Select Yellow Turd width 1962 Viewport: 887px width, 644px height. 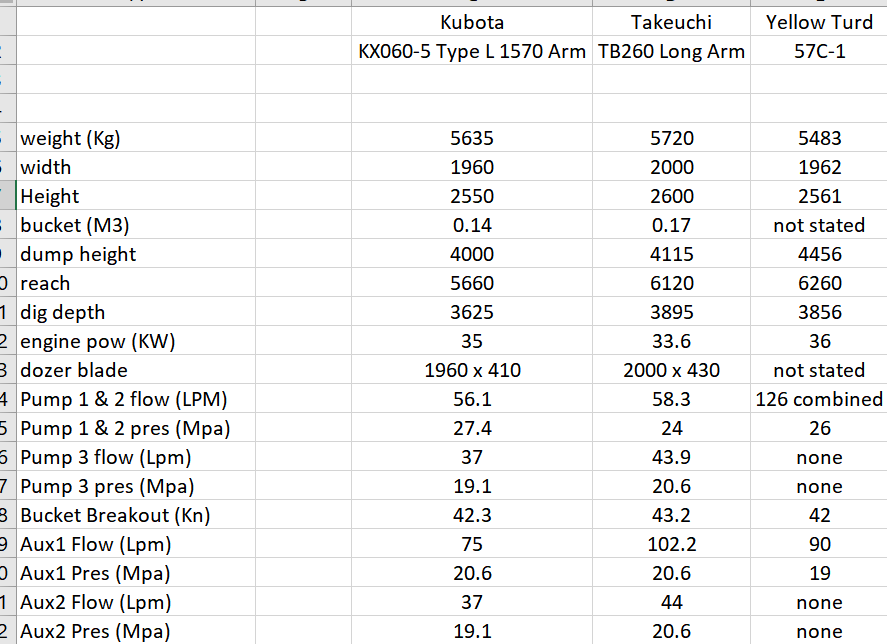click(x=819, y=167)
